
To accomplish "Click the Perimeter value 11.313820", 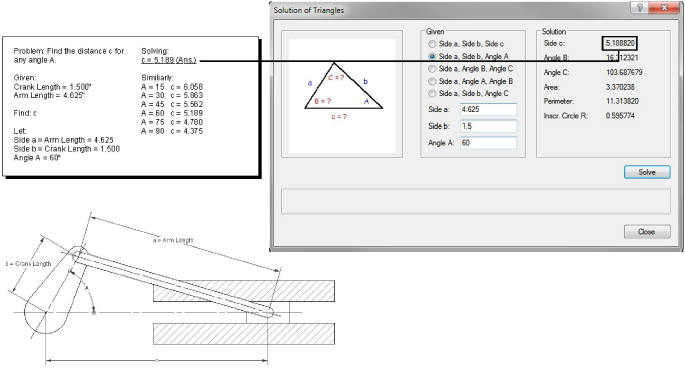I will (622, 101).
